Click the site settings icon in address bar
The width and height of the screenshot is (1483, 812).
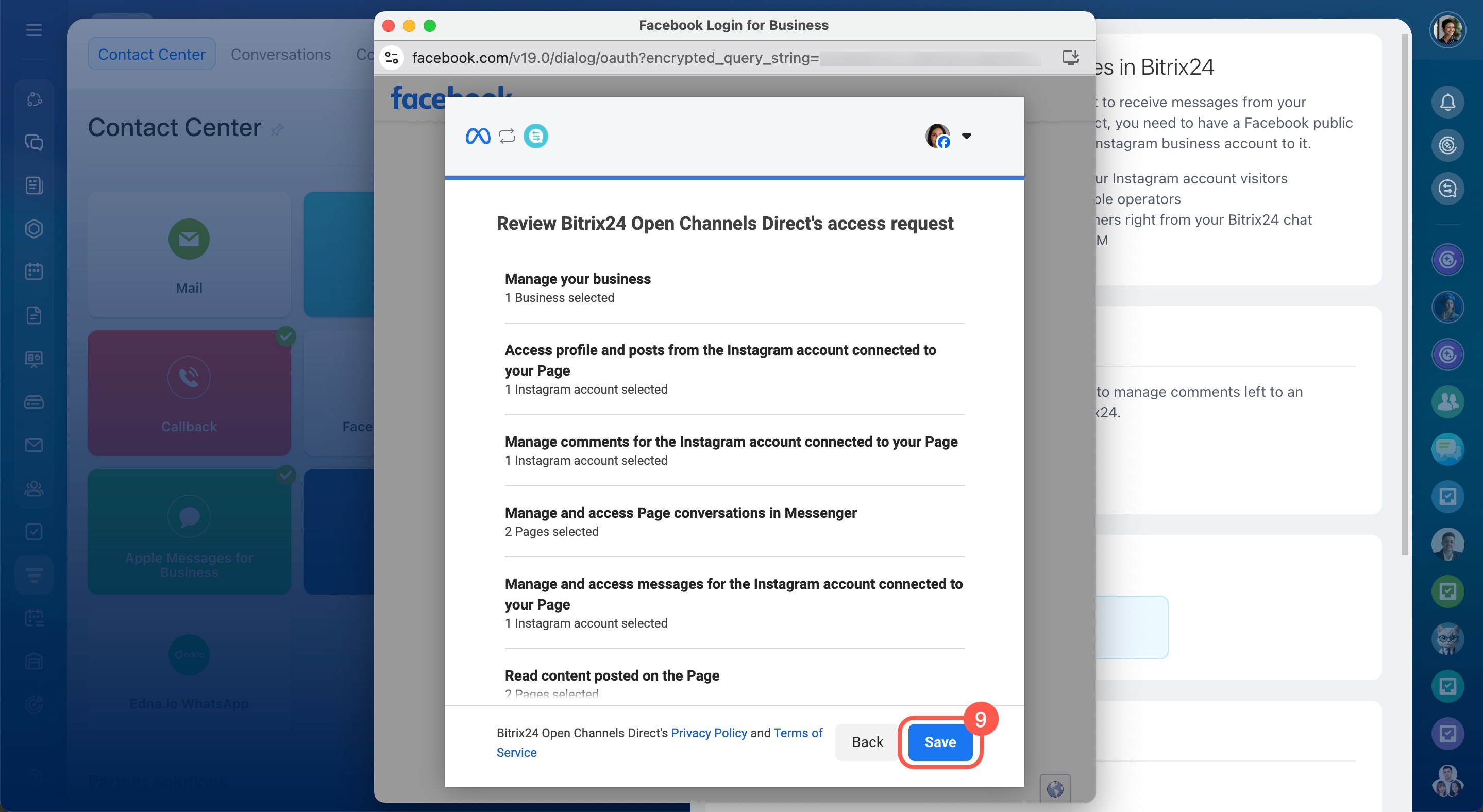point(392,58)
